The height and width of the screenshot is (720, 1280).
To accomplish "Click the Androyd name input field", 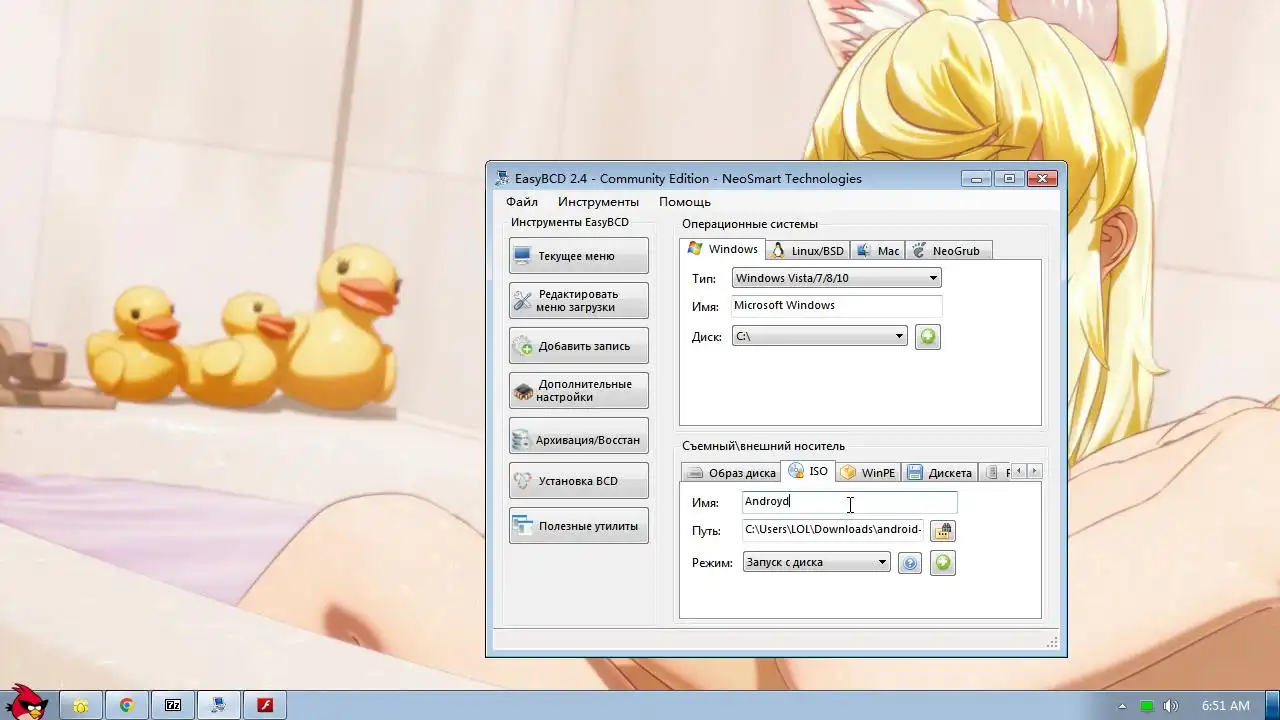I will tap(850, 502).
